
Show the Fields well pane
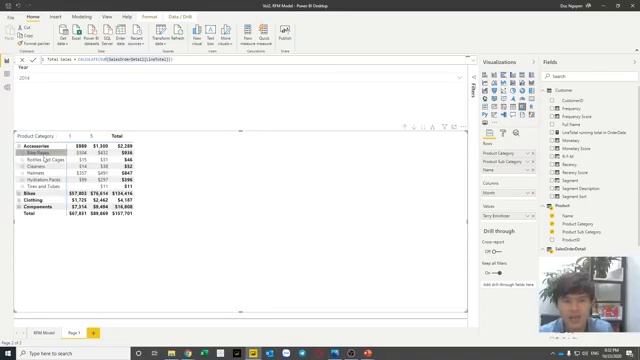(x=489, y=133)
